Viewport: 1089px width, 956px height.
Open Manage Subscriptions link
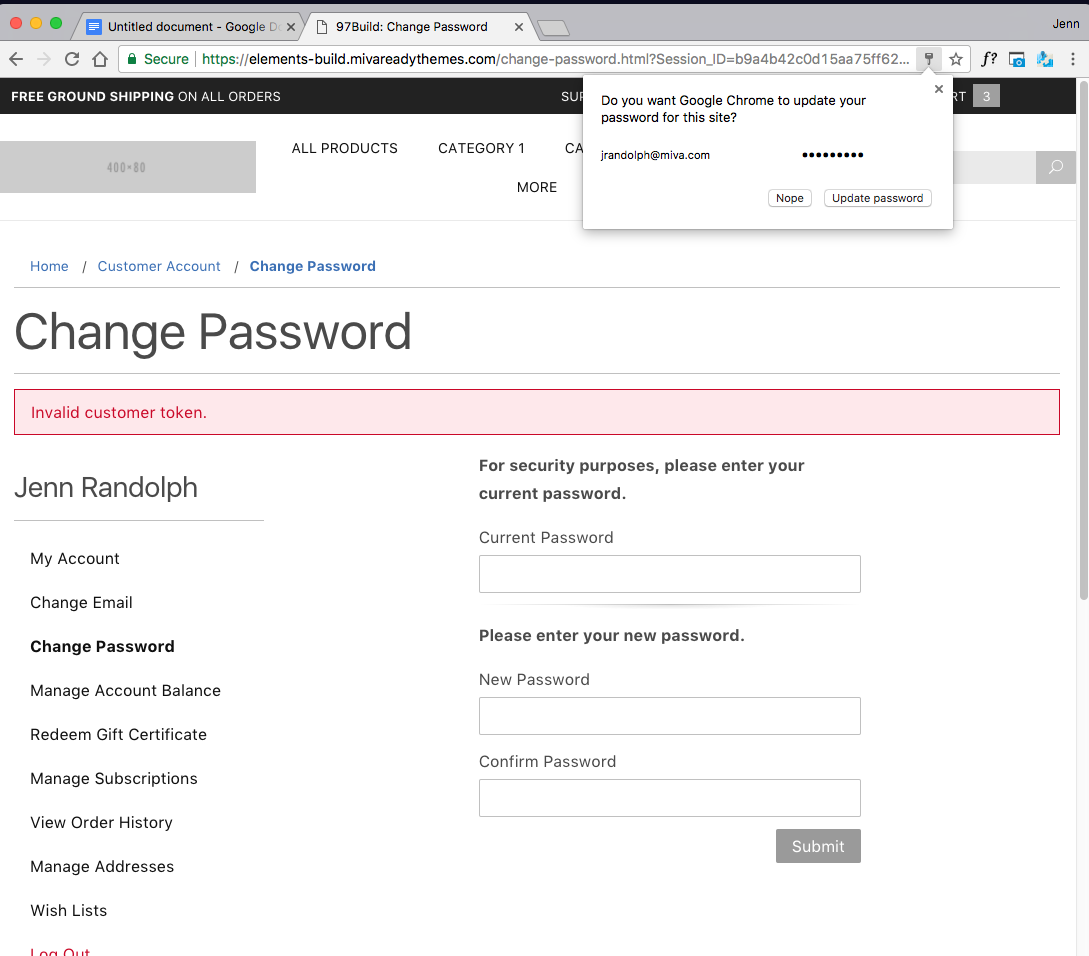tap(114, 778)
